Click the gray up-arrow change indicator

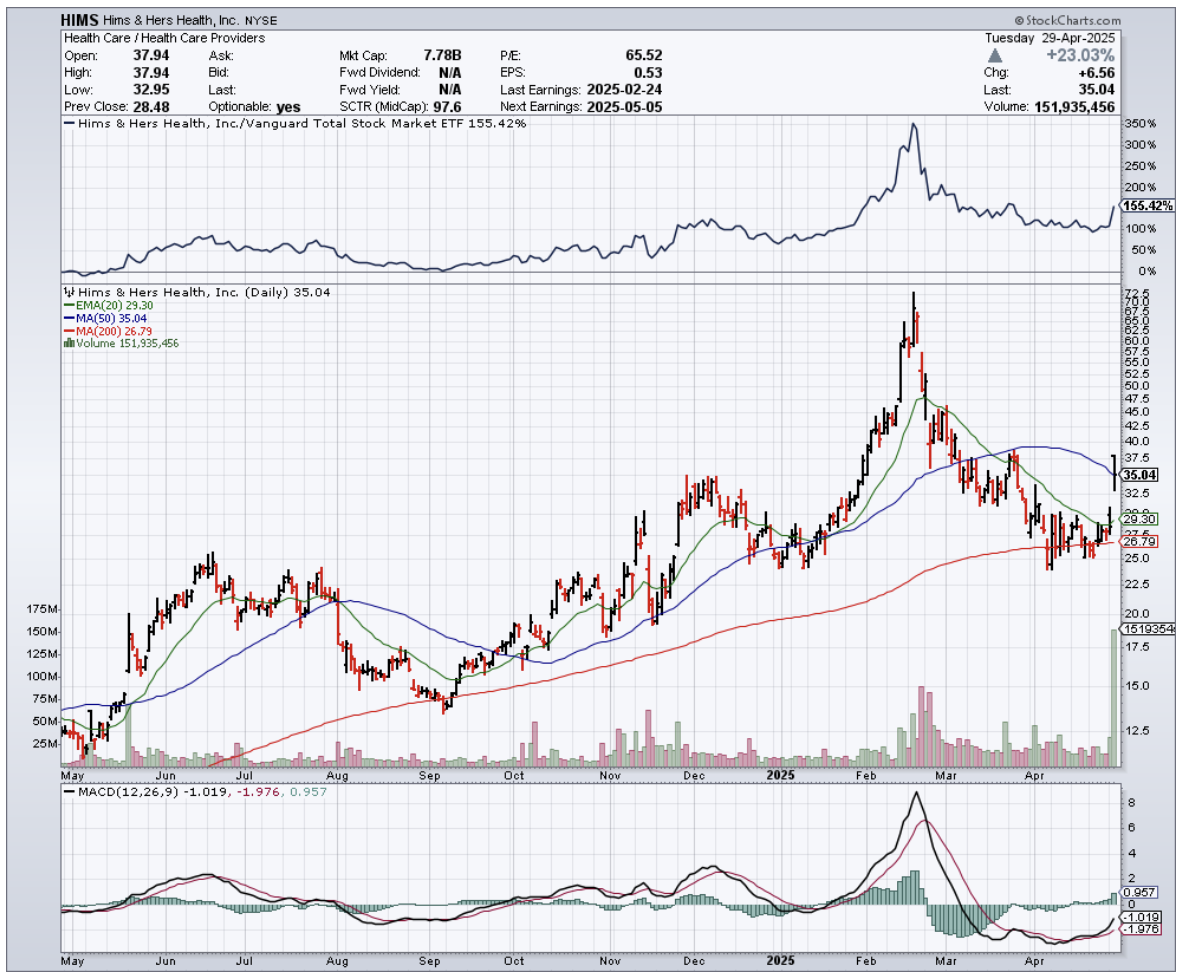click(x=994, y=55)
